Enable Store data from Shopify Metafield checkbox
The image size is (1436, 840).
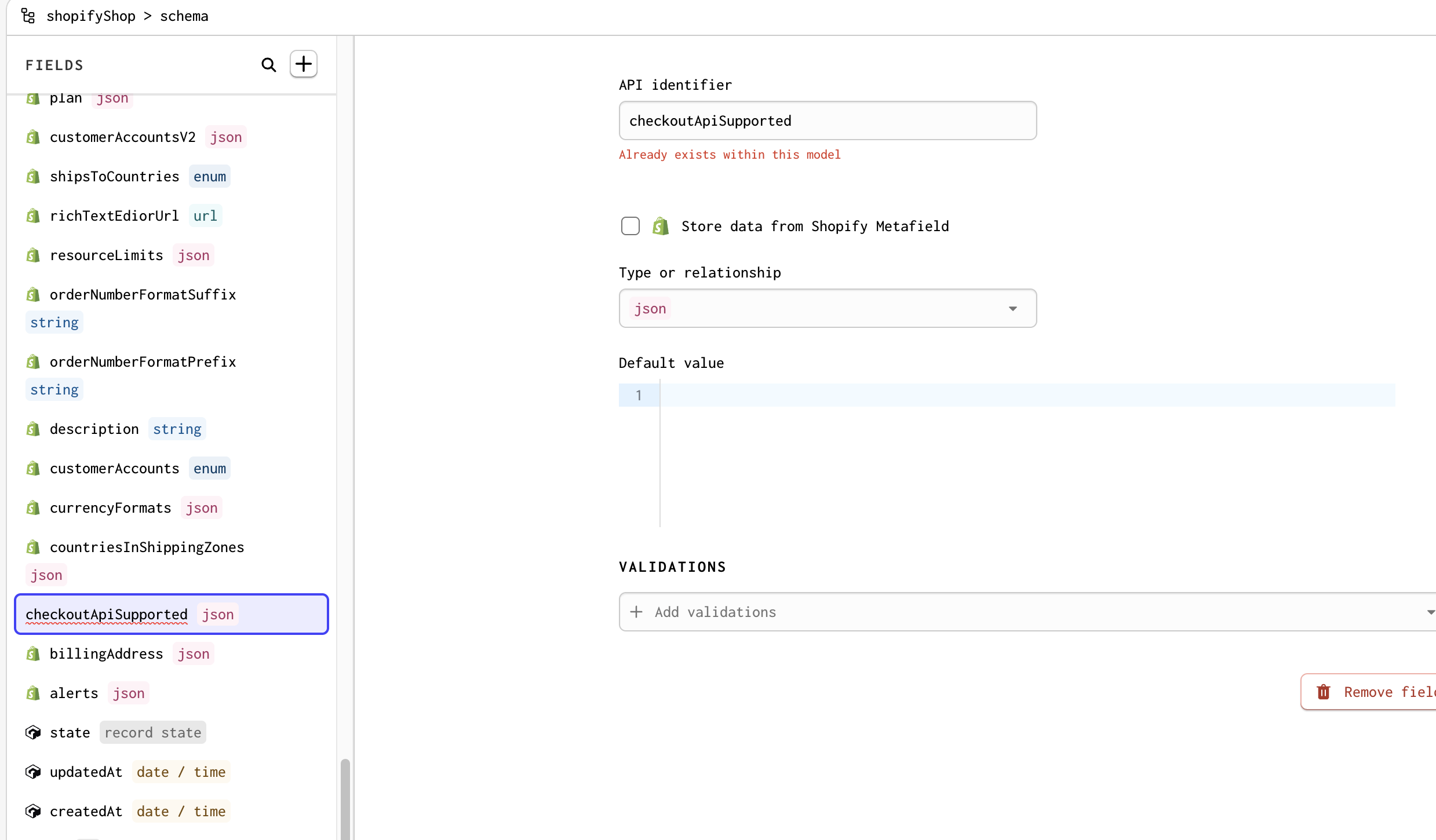click(x=630, y=226)
